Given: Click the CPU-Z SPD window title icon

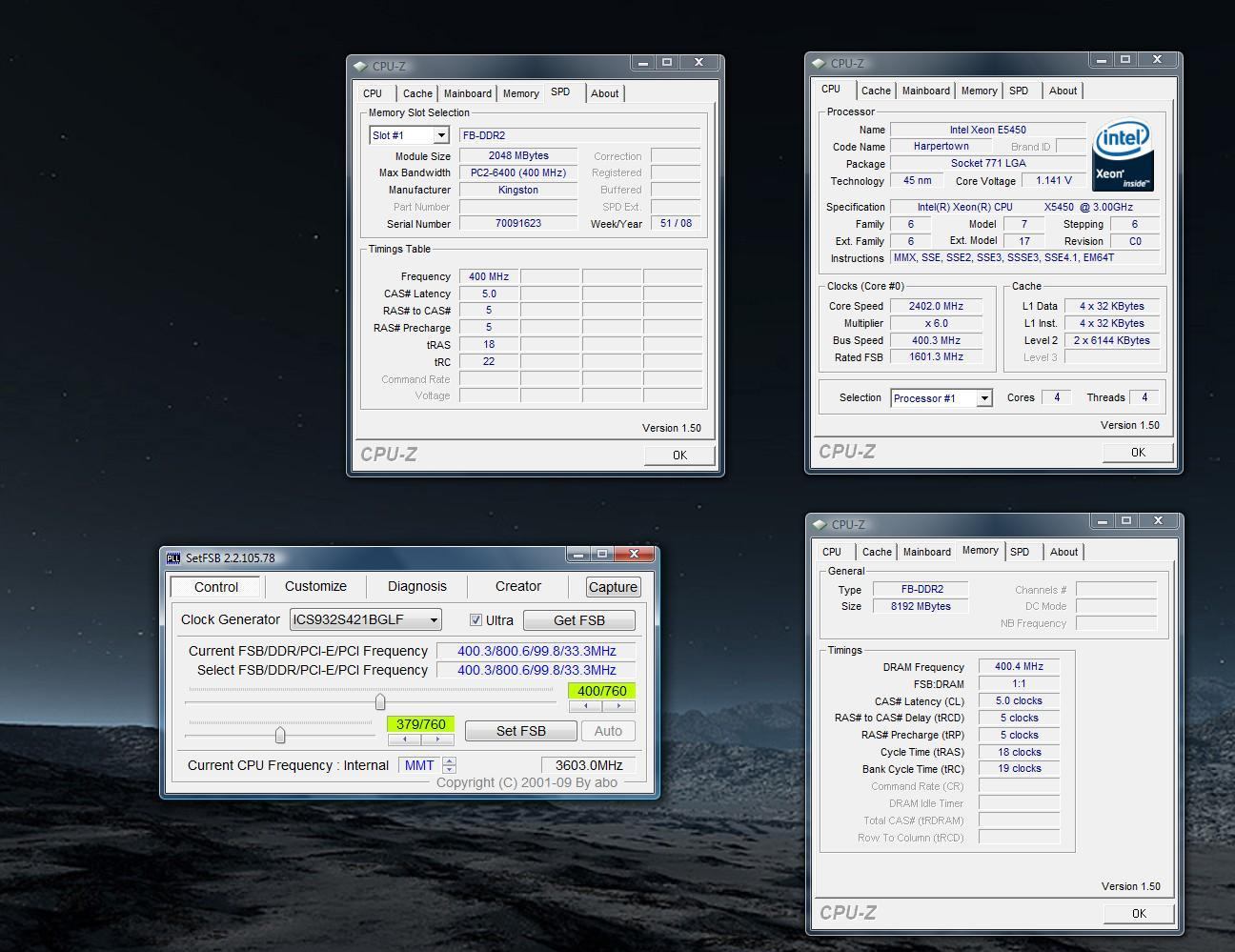Looking at the screenshot, I should 359,67.
